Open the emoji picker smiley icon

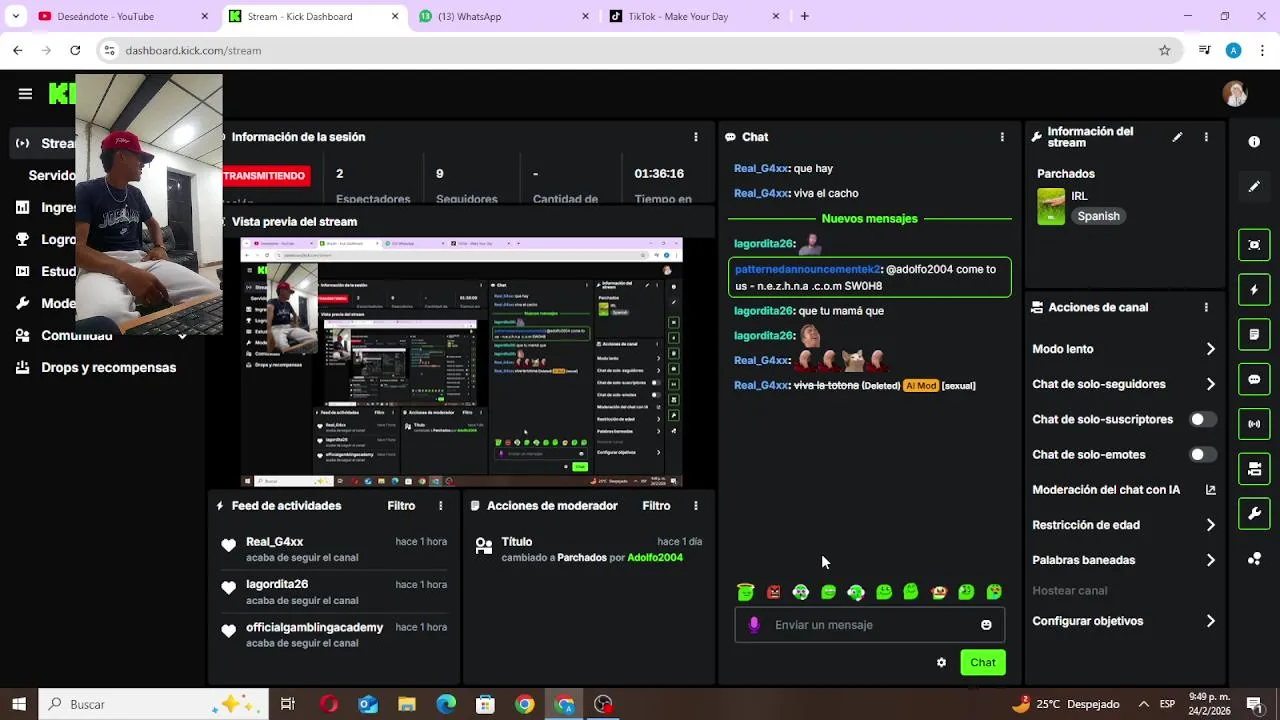pyautogui.click(x=986, y=625)
